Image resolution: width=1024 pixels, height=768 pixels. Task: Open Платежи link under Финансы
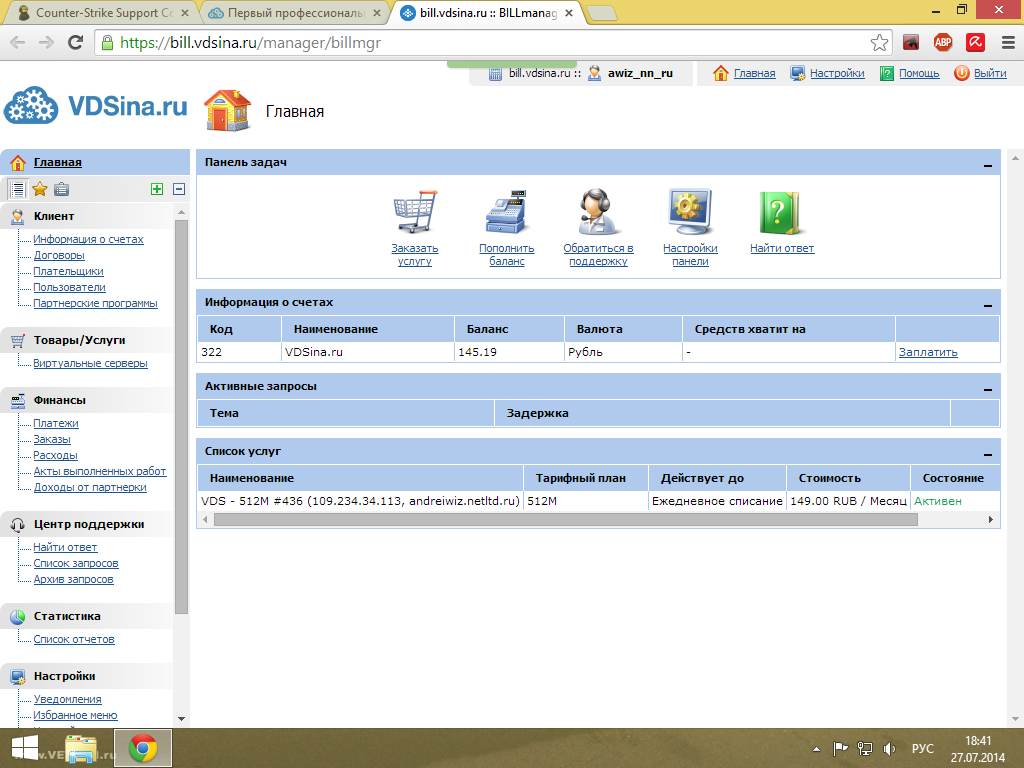tap(56, 424)
